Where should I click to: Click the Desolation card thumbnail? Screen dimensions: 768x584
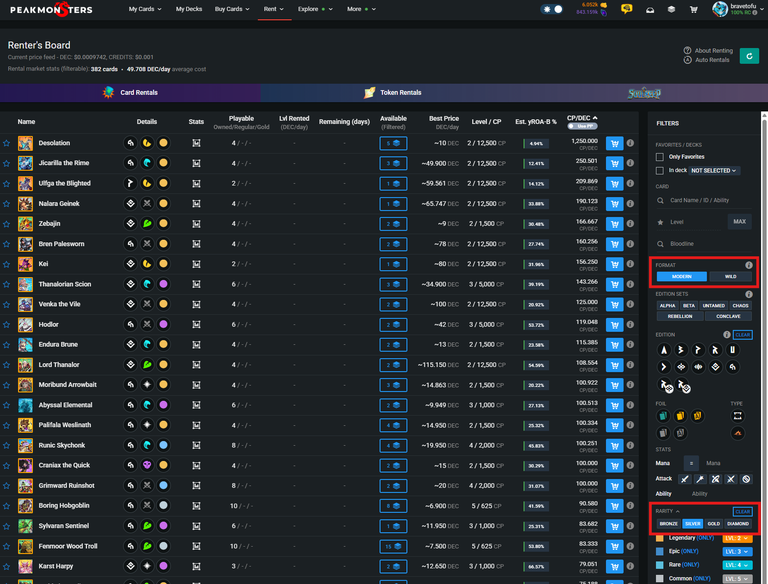25,144
